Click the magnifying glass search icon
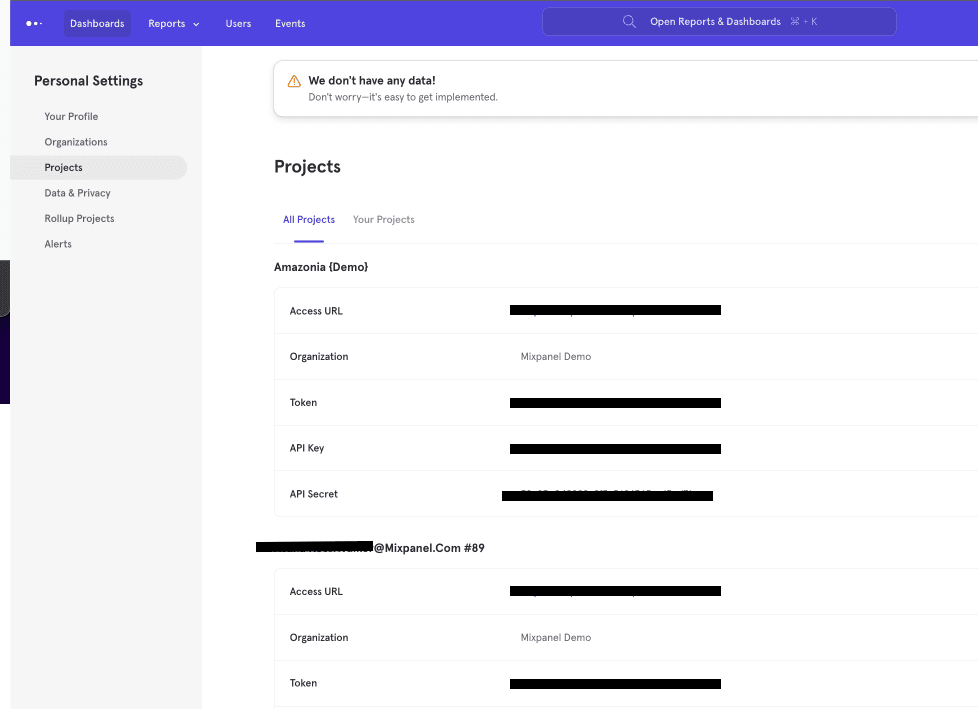Image resolution: width=978 pixels, height=709 pixels. [x=629, y=21]
